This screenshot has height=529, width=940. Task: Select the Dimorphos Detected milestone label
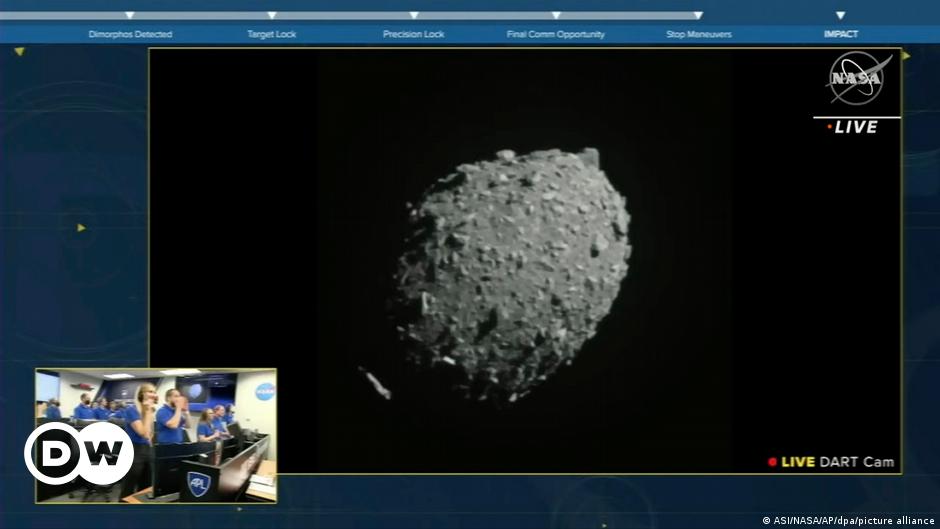pos(130,34)
